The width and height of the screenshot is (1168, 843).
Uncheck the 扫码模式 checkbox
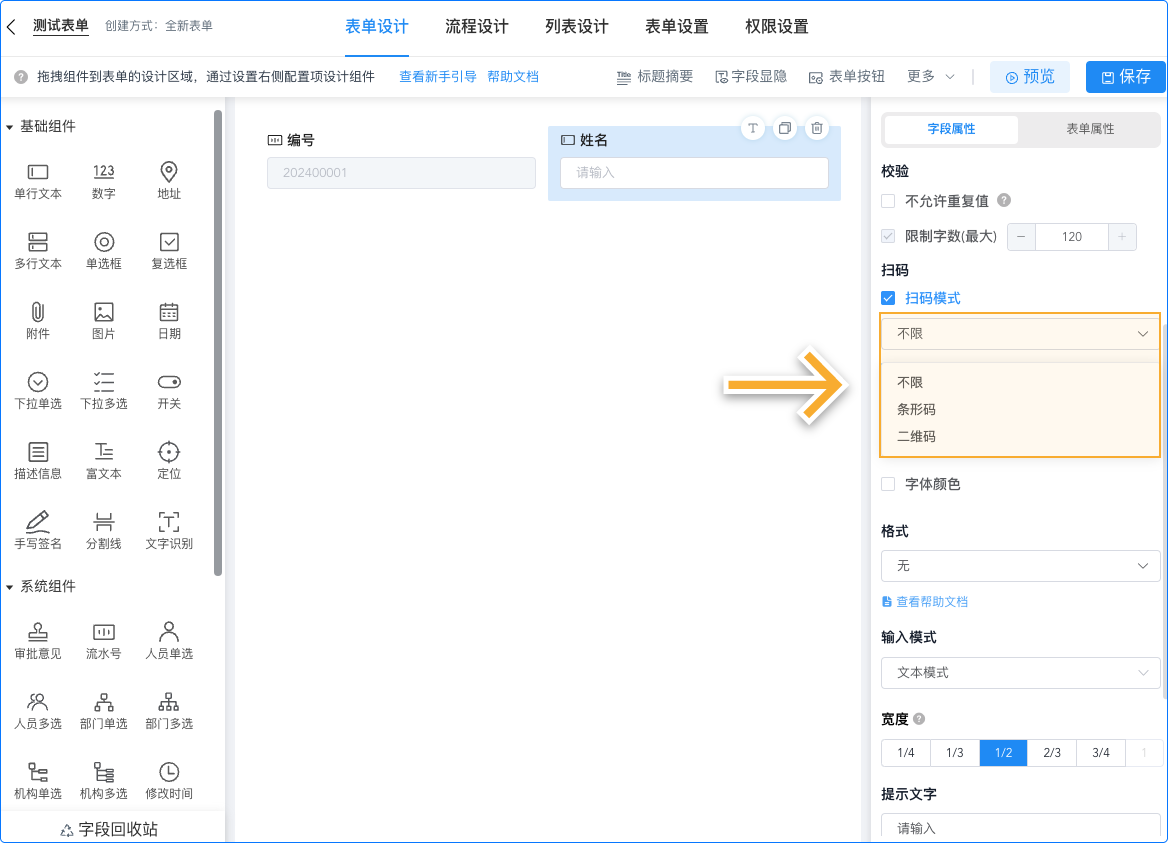tap(887, 297)
